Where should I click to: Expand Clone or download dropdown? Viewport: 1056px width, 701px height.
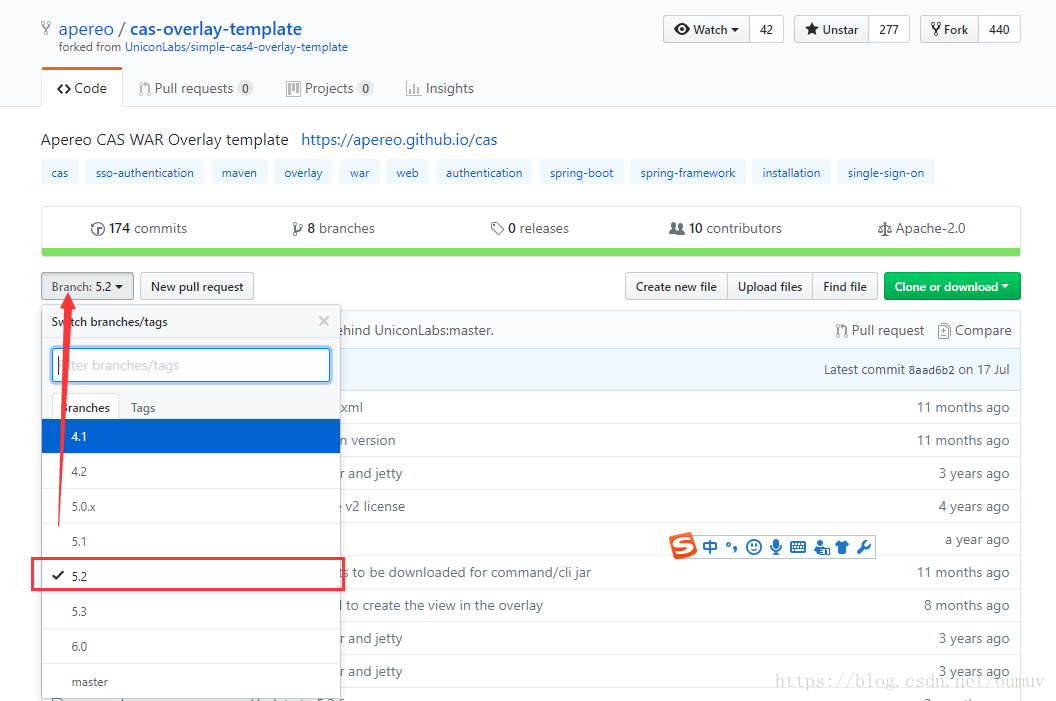tap(952, 286)
